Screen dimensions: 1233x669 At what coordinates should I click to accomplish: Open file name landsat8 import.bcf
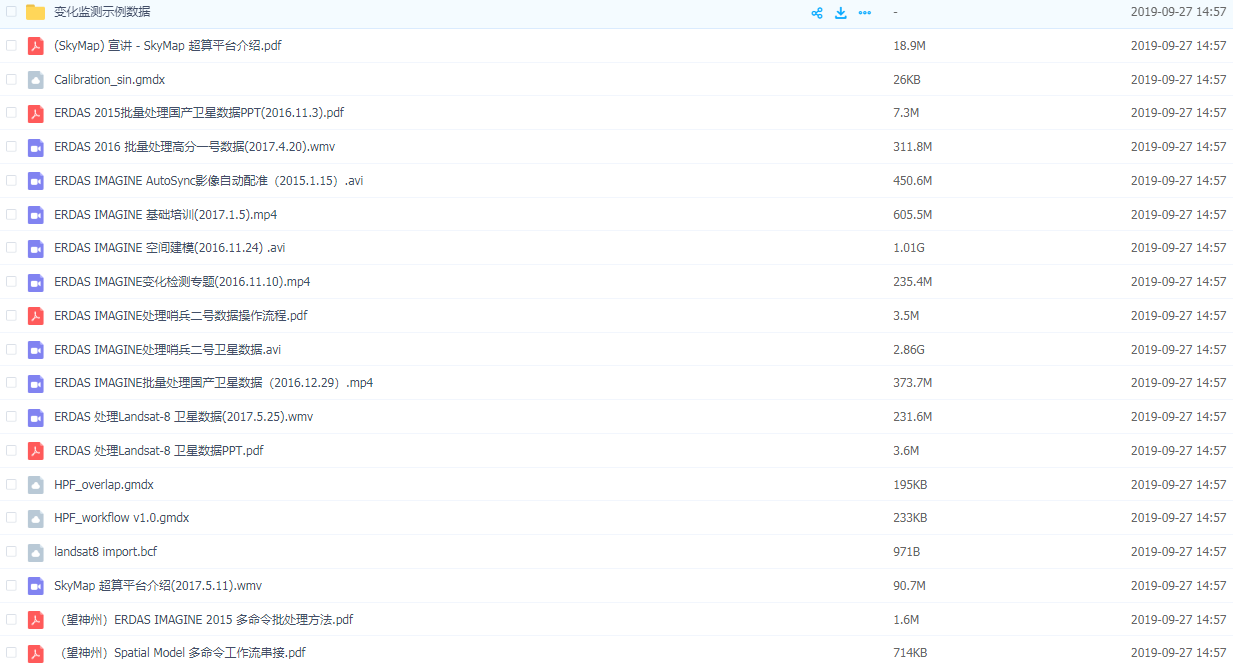(x=106, y=552)
